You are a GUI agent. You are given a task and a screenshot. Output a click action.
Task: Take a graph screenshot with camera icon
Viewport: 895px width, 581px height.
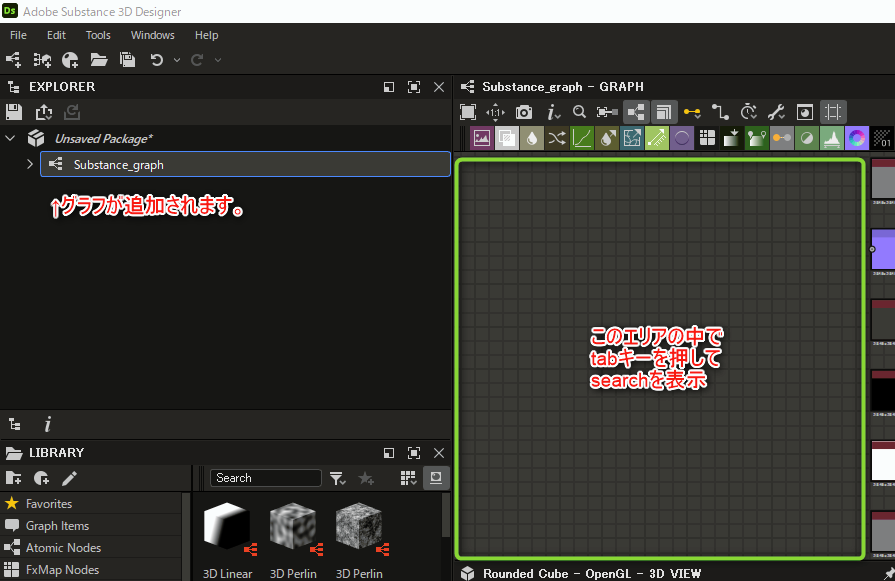pos(523,112)
